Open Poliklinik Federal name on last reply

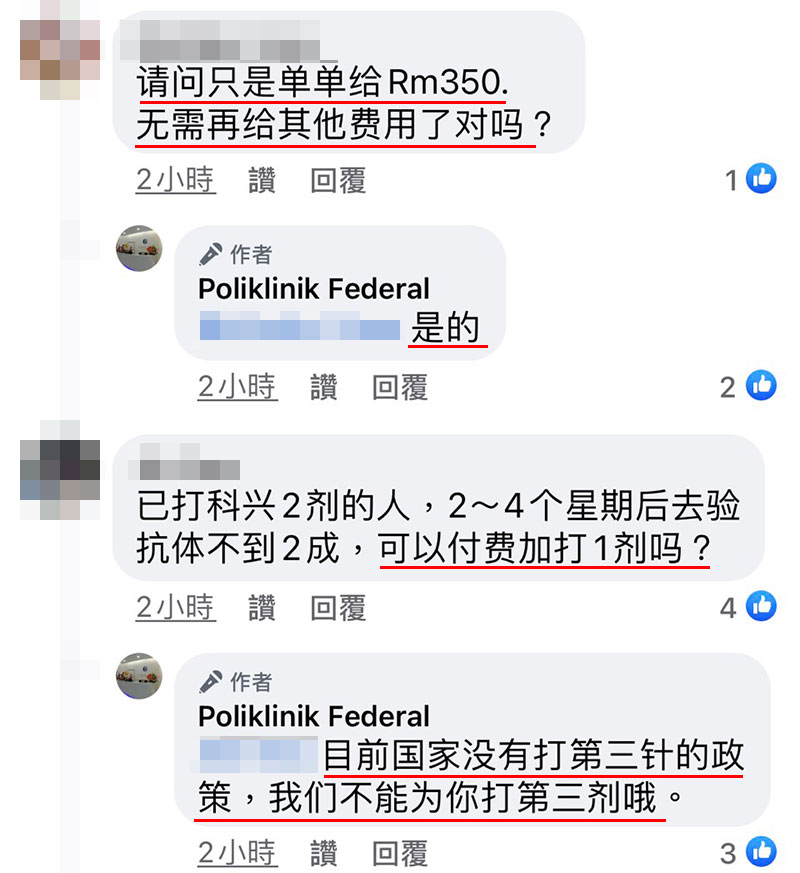point(314,716)
